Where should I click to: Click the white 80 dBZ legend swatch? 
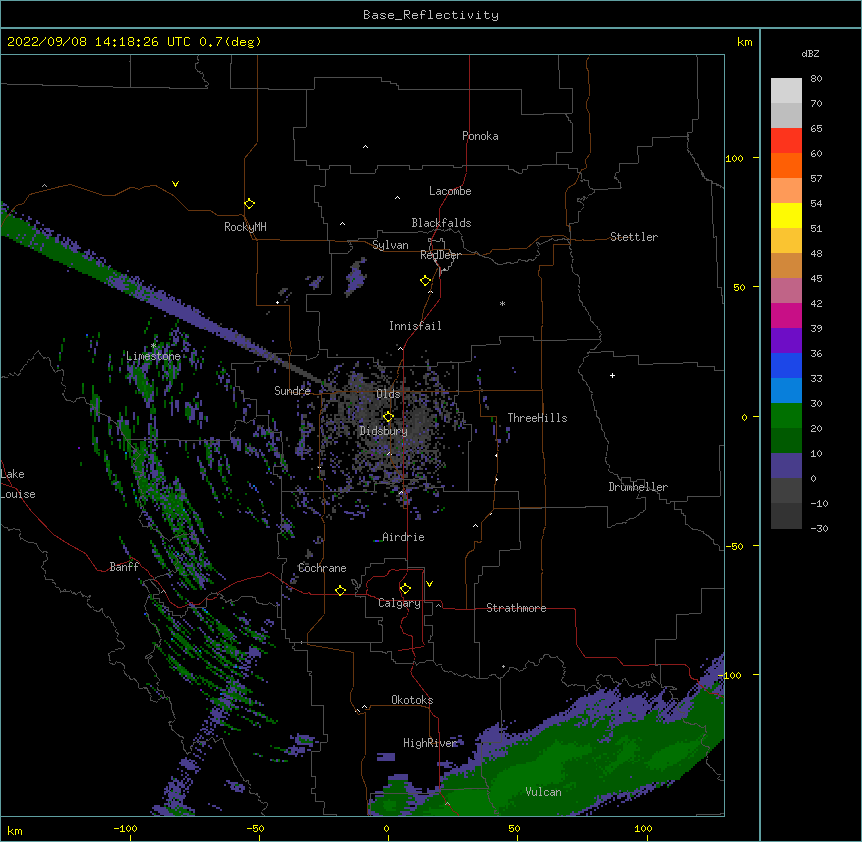(x=786, y=91)
